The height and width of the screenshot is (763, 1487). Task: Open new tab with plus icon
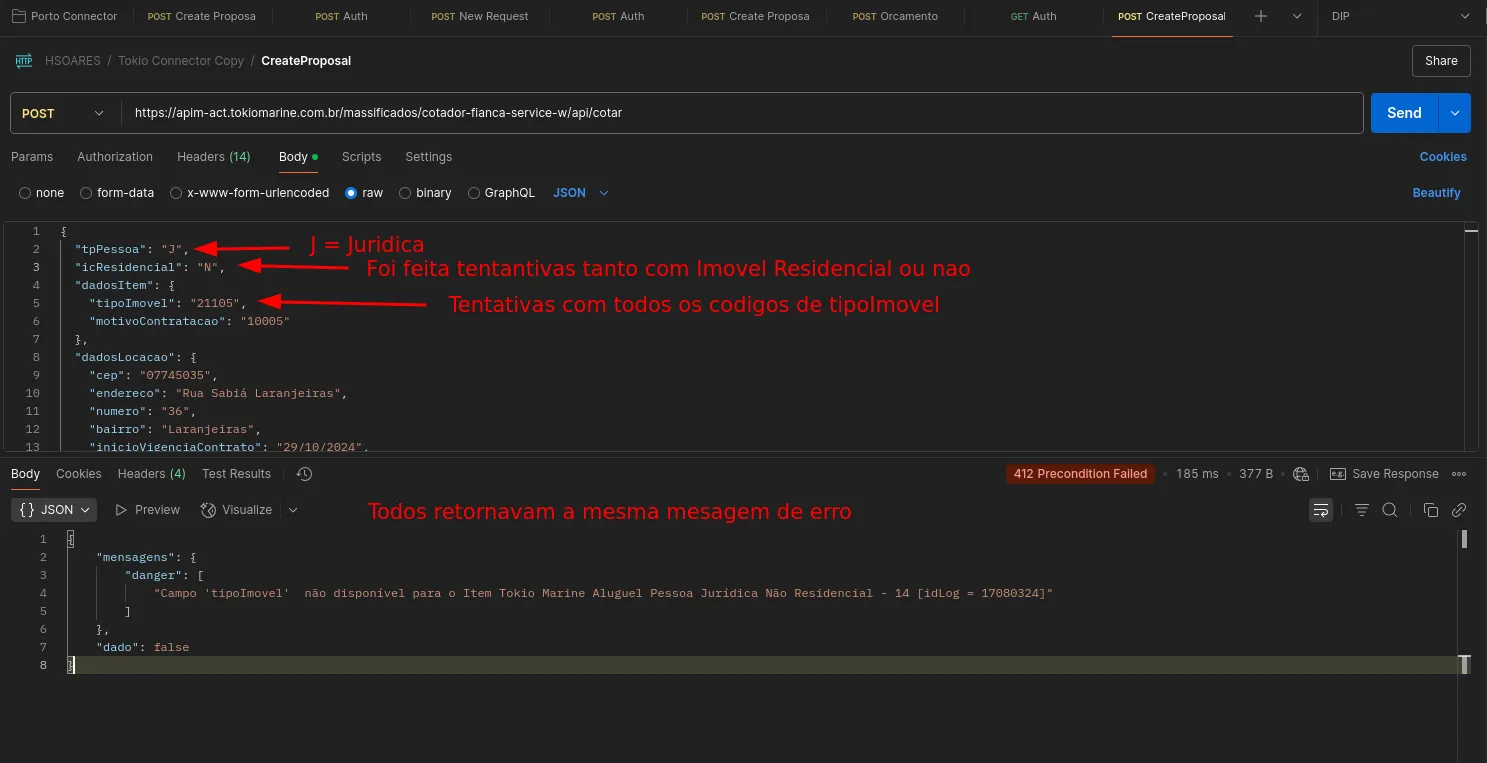tap(1261, 17)
